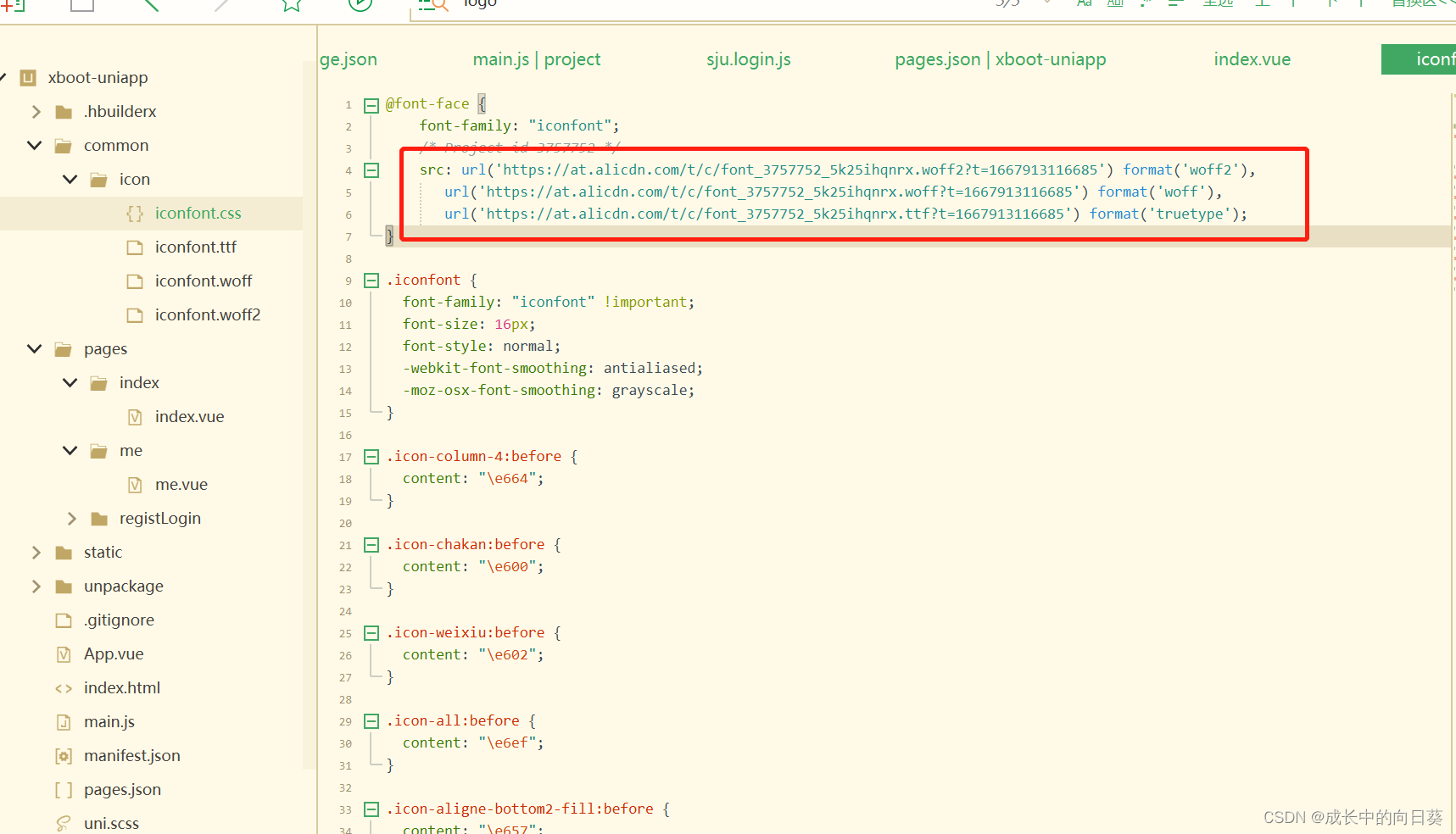This screenshot has height=834, width=1456.
Task: Select the common folder label
Action: coord(116,146)
